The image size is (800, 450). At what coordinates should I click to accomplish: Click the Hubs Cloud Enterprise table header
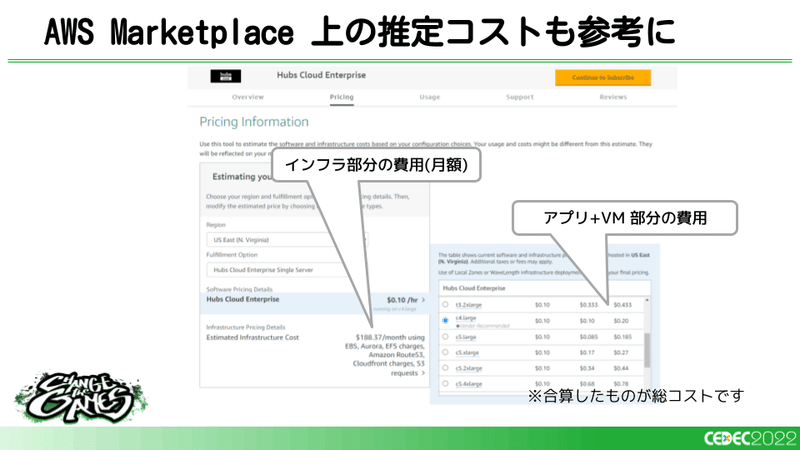474,288
